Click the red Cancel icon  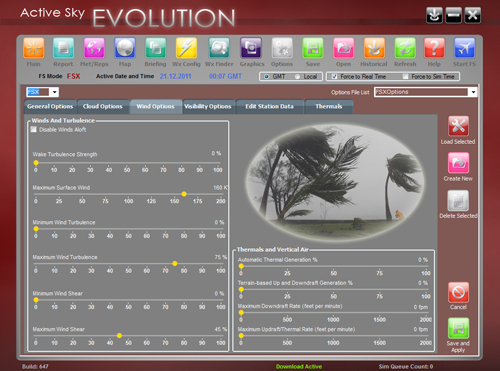point(458,292)
